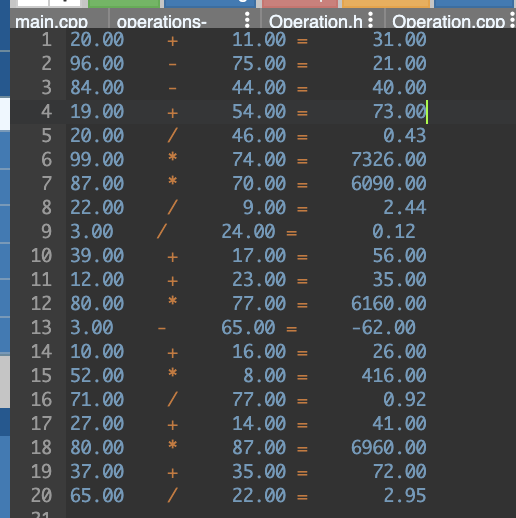The width and height of the screenshot is (516, 518).
Task: Click the value 52.00 on line 15
Action: [x=97, y=376]
